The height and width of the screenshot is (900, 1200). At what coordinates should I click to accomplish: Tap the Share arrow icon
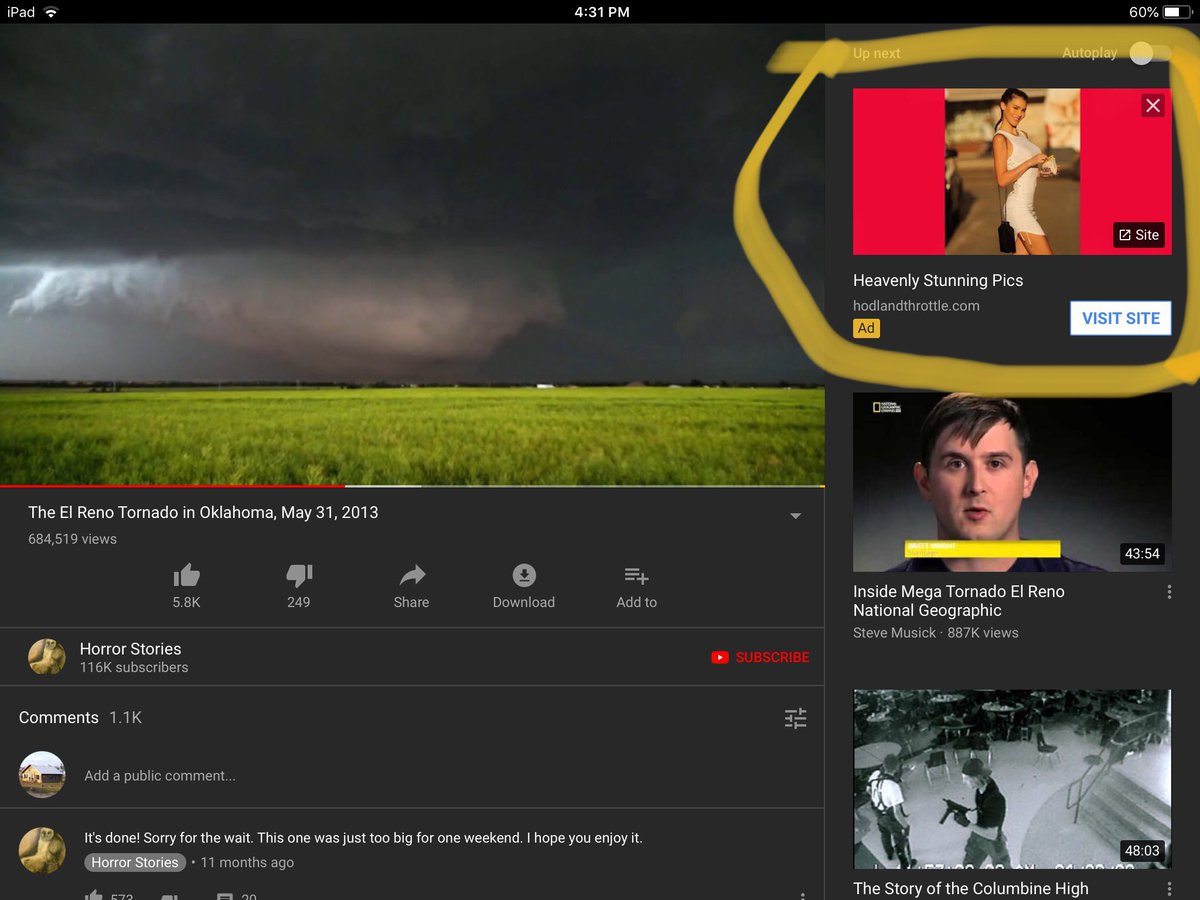[412, 575]
